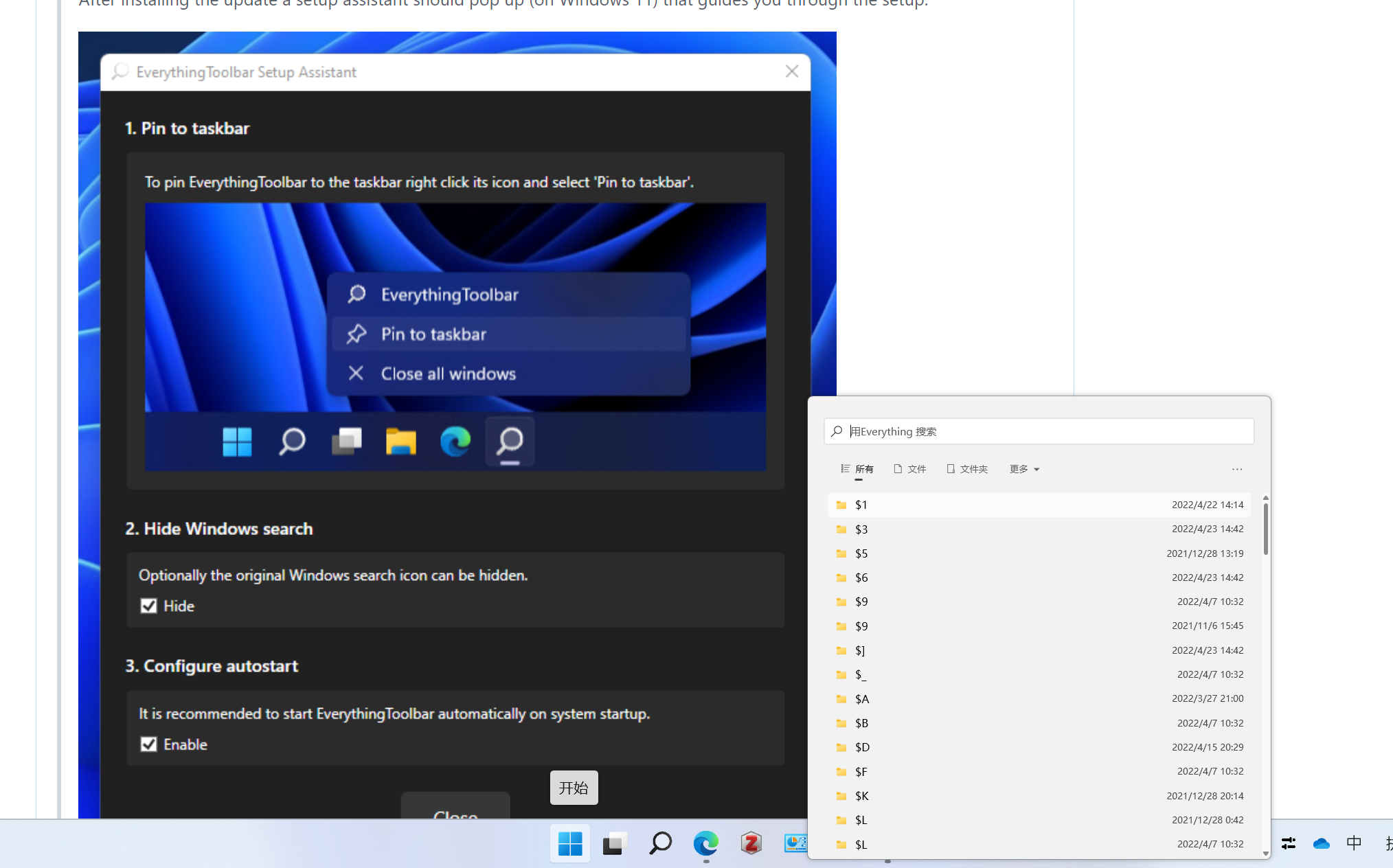Open Task View from the taskbar
The width and height of the screenshot is (1393, 868).
pos(613,843)
